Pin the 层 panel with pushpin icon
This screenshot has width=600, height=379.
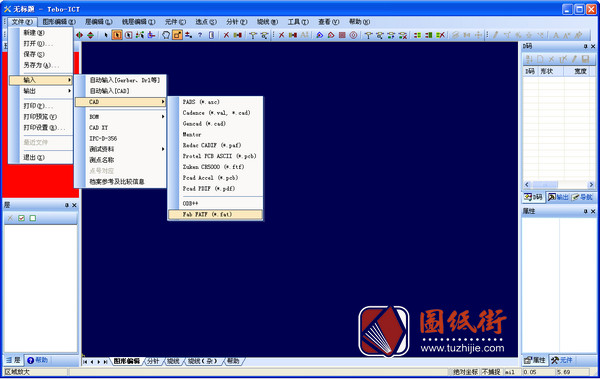point(67,205)
